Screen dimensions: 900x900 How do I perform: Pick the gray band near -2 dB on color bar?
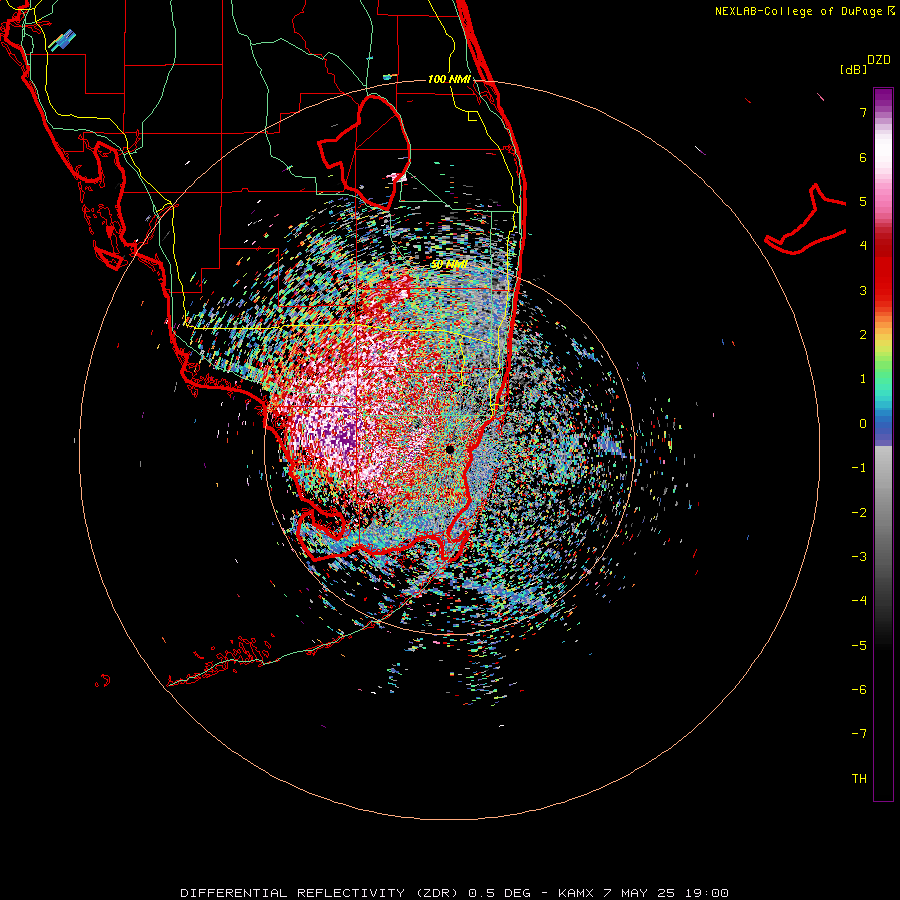883,512
